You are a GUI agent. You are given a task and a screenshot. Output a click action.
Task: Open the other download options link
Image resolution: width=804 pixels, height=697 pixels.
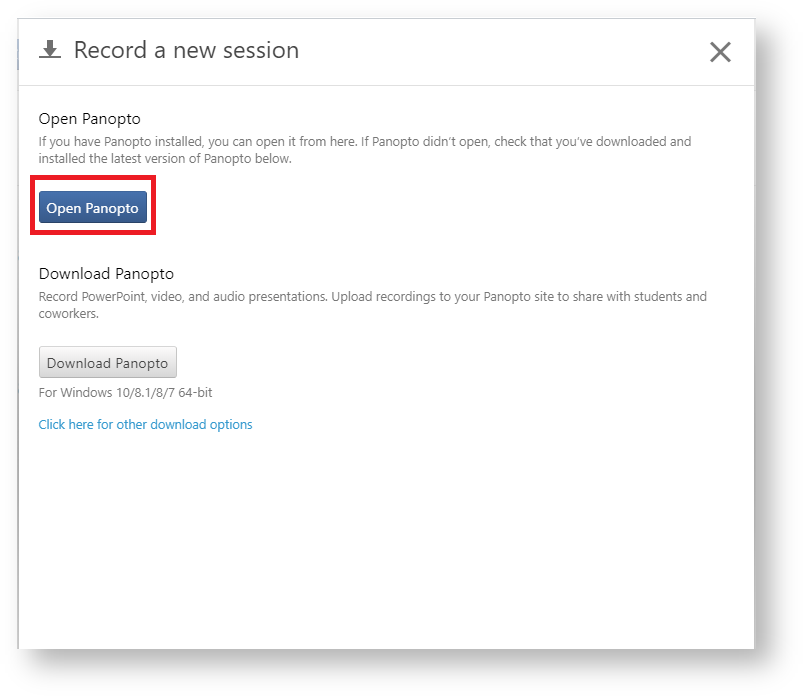[x=145, y=425]
